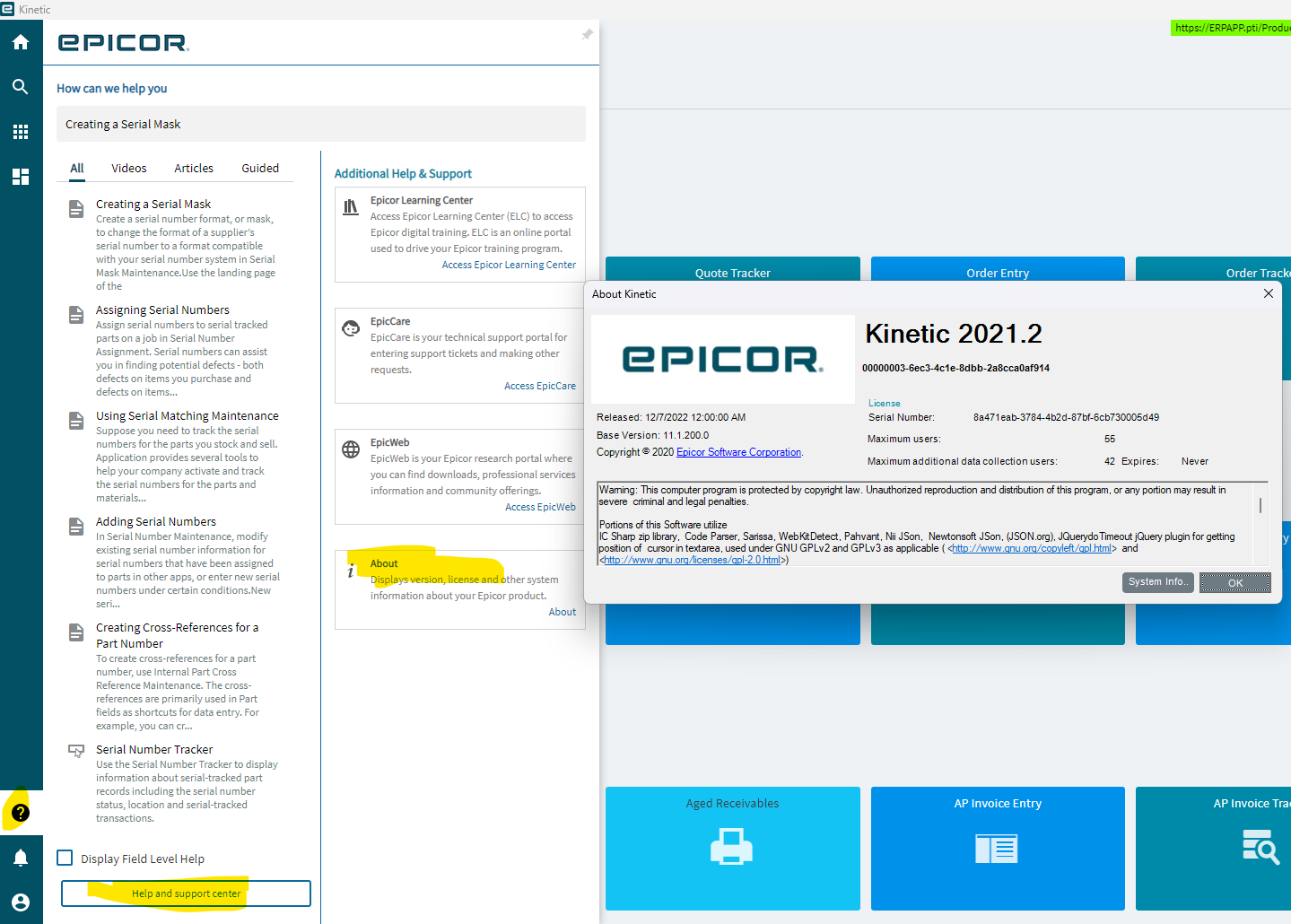The image size is (1291, 924).
Task: Click the Epicor logo in About dialog
Action: pyautogui.click(x=723, y=359)
